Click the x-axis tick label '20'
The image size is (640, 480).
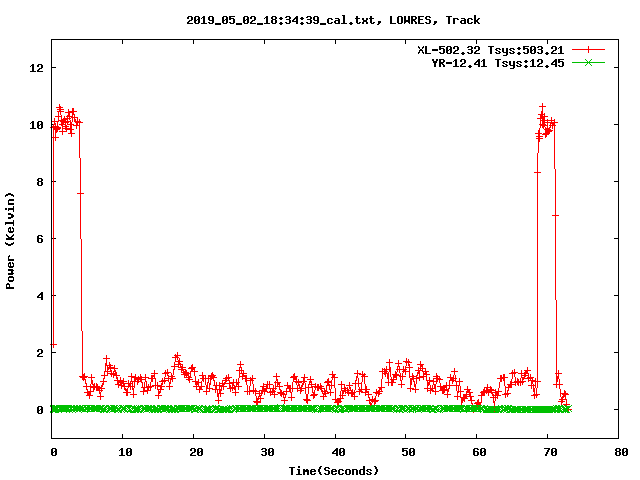tap(196, 452)
